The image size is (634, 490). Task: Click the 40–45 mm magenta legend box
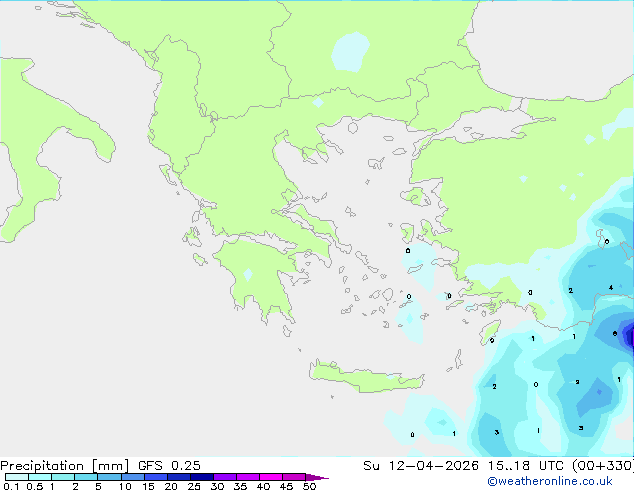(x=271, y=477)
